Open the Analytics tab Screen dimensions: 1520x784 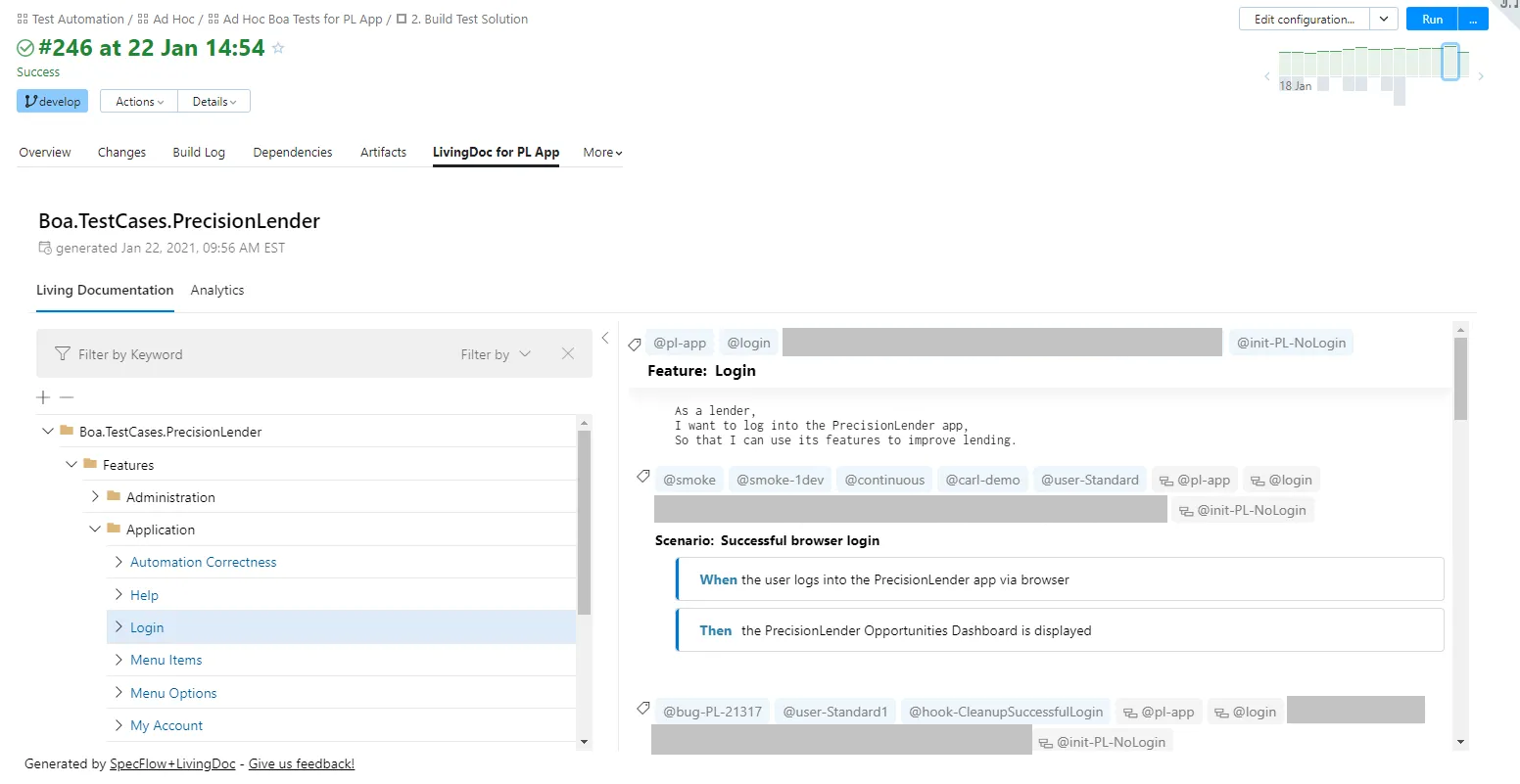[216, 290]
